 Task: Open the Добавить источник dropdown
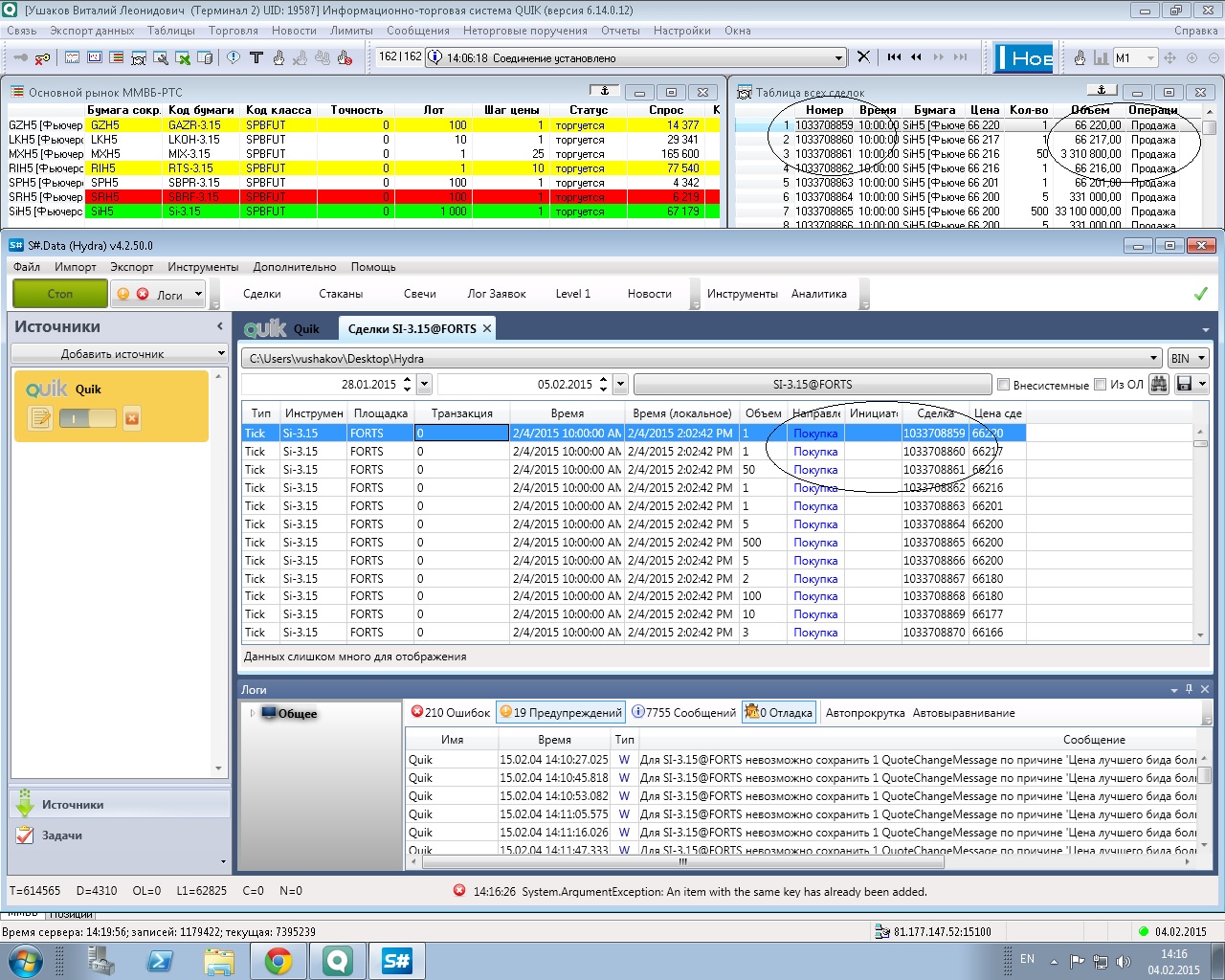[x=119, y=353]
